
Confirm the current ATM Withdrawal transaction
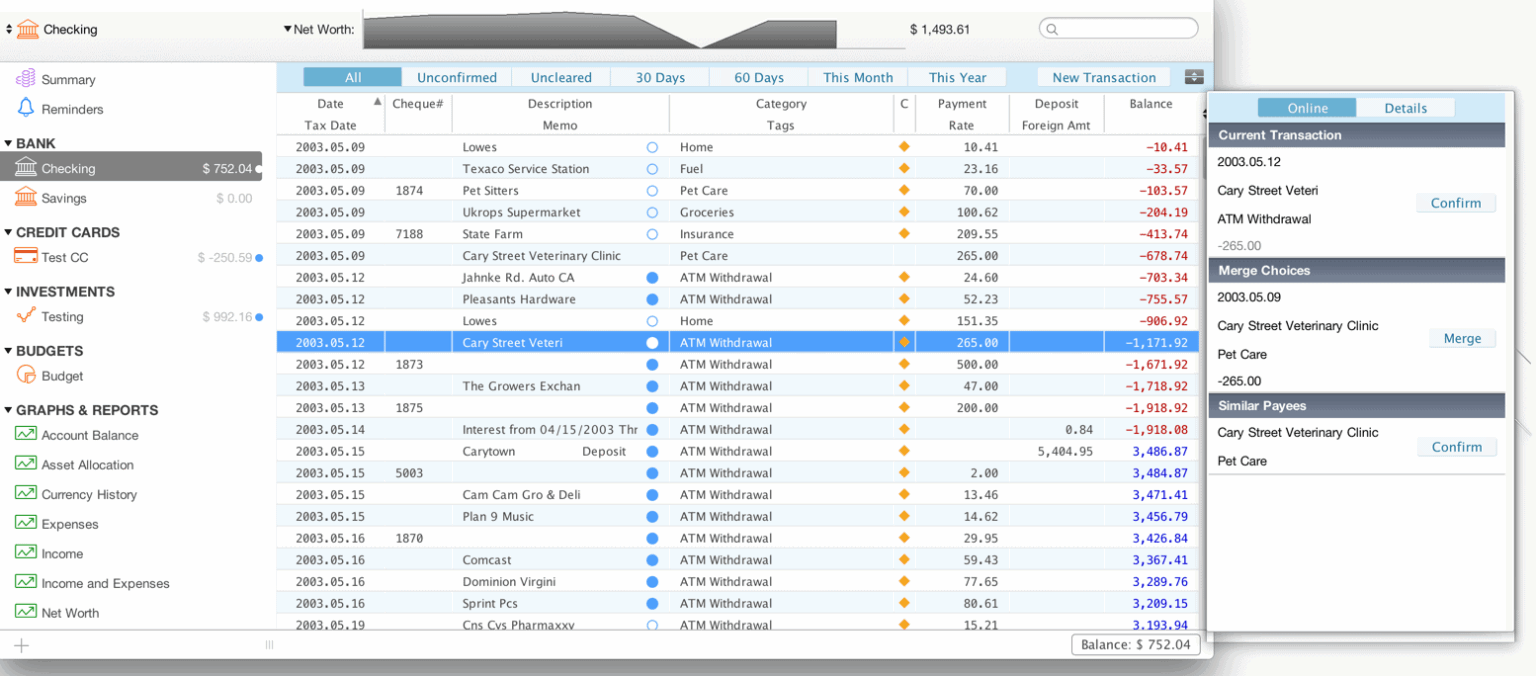coord(1456,203)
